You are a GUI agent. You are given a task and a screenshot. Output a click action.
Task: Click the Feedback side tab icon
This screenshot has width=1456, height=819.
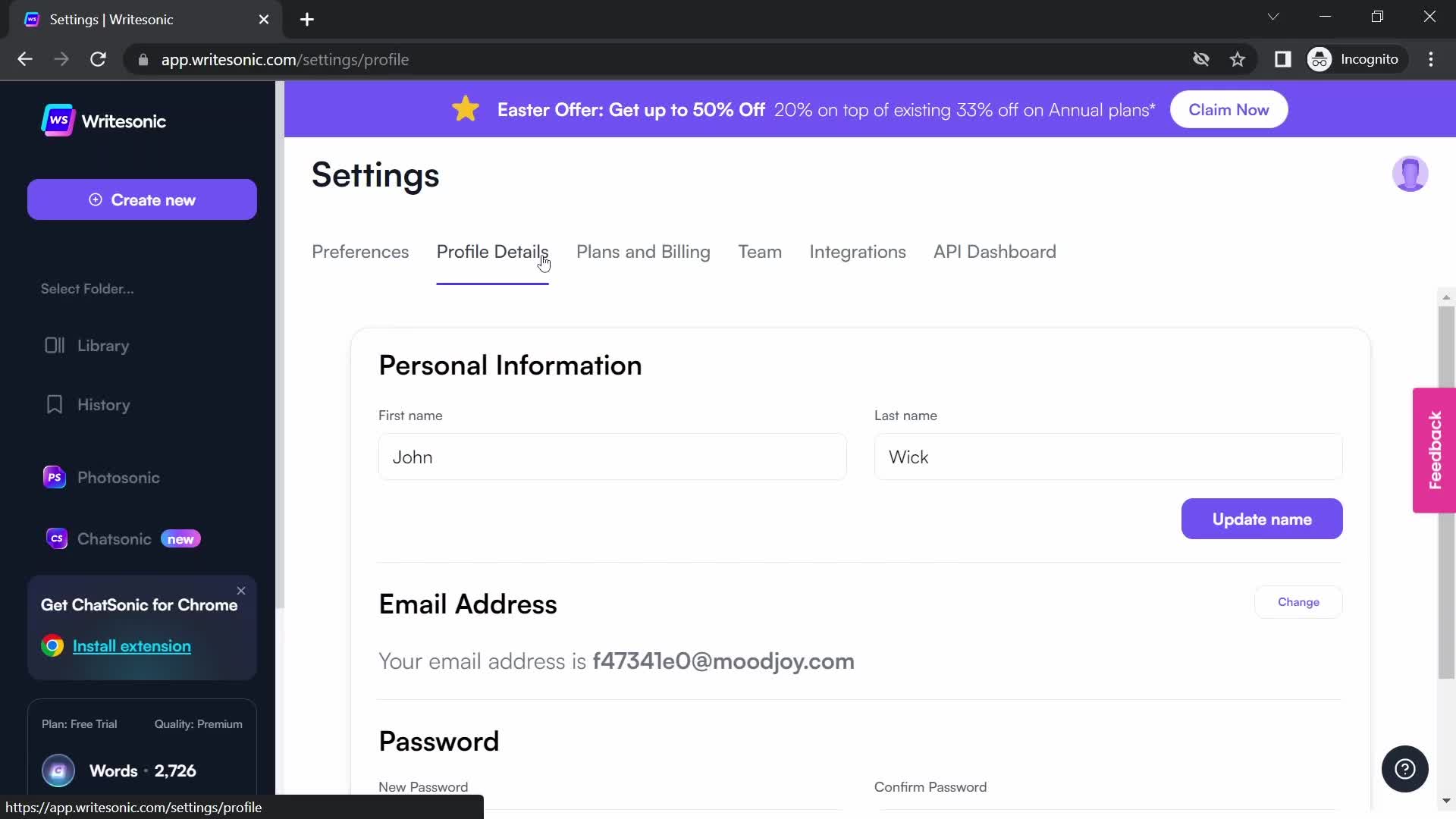[x=1436, y=451]
